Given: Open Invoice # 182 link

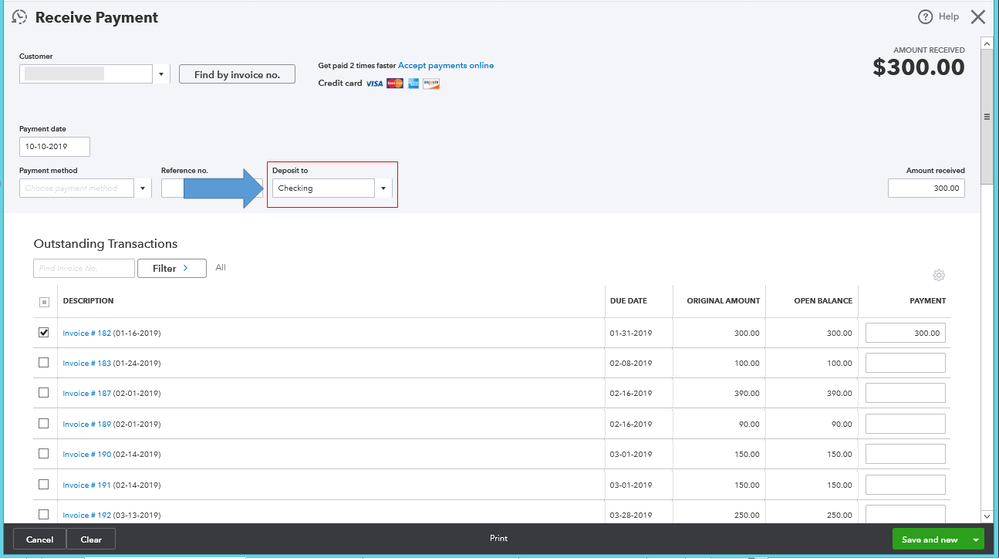Looking at the screenshot, I should tap(87, 333).
